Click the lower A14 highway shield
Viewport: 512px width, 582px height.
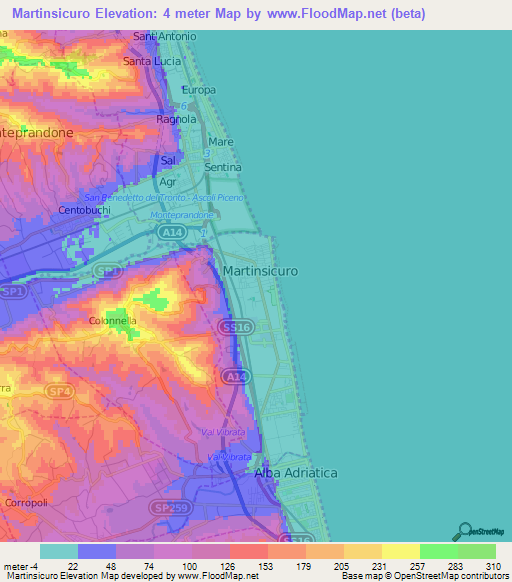point(236,377)
